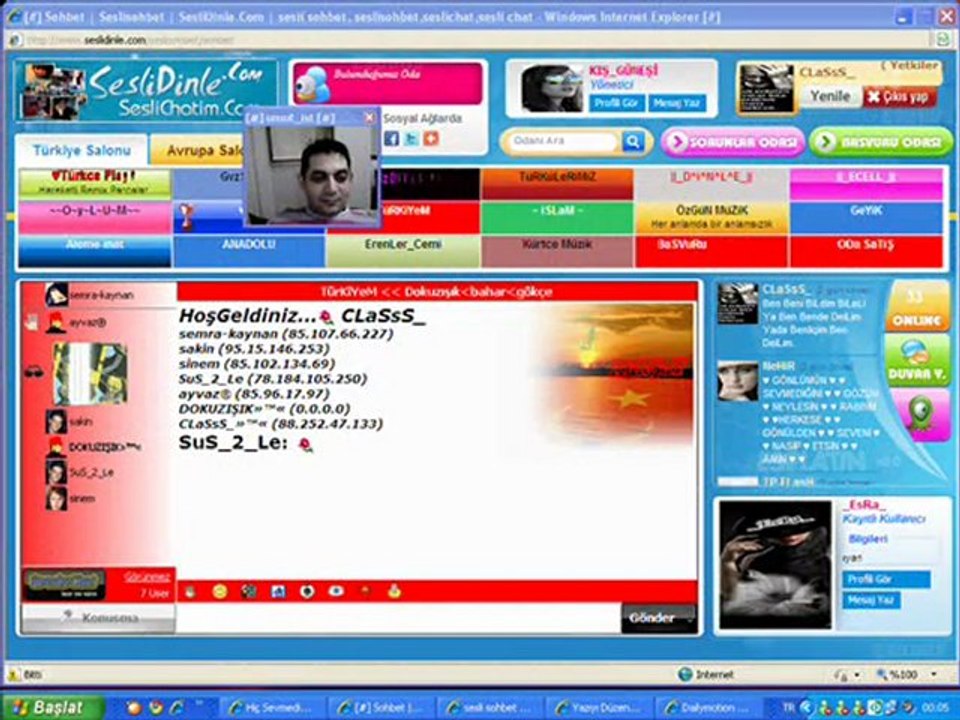Click the blue picture icon in chat toolbar

pos(278,591)
